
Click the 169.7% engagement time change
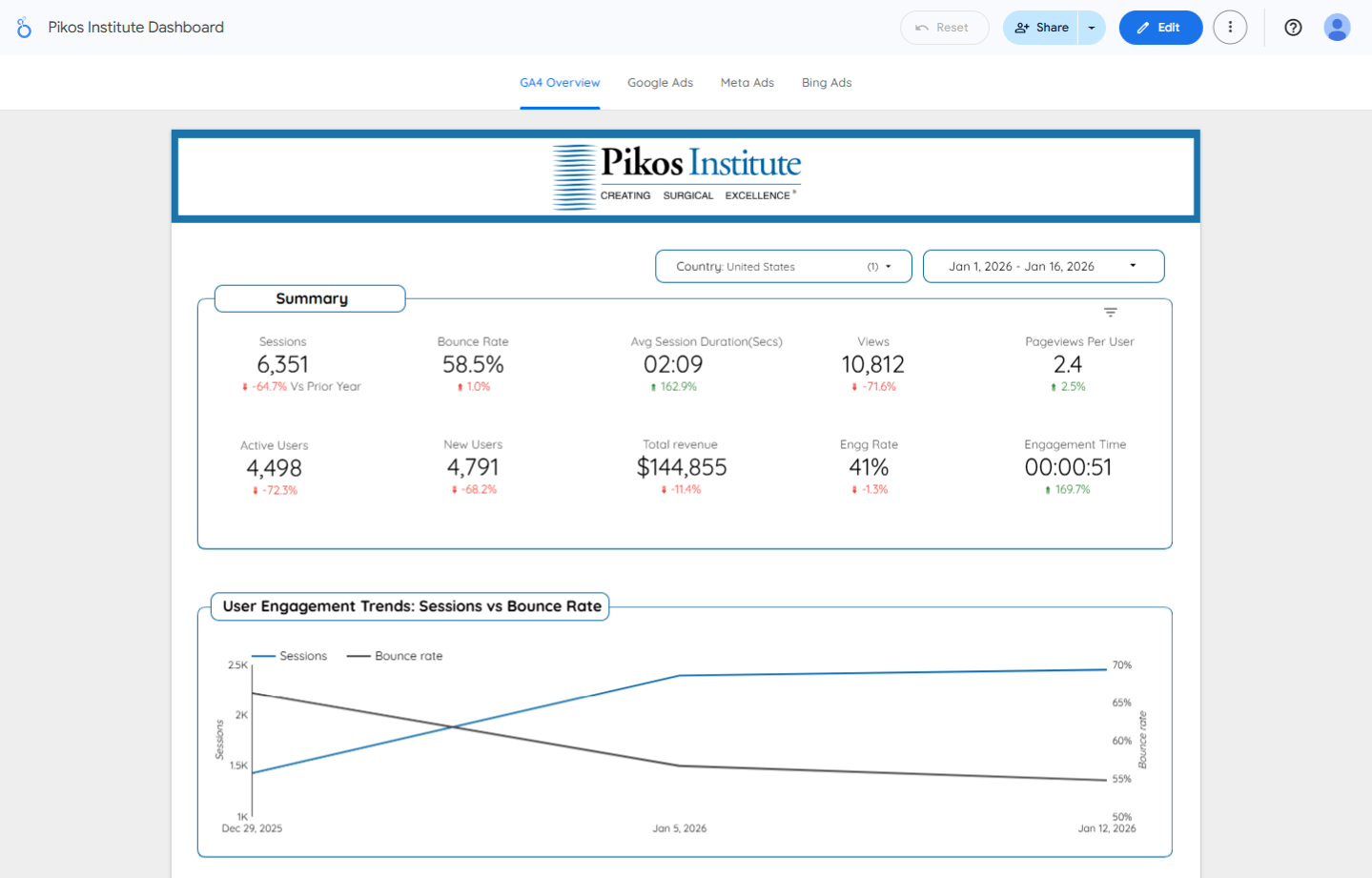1068,490
